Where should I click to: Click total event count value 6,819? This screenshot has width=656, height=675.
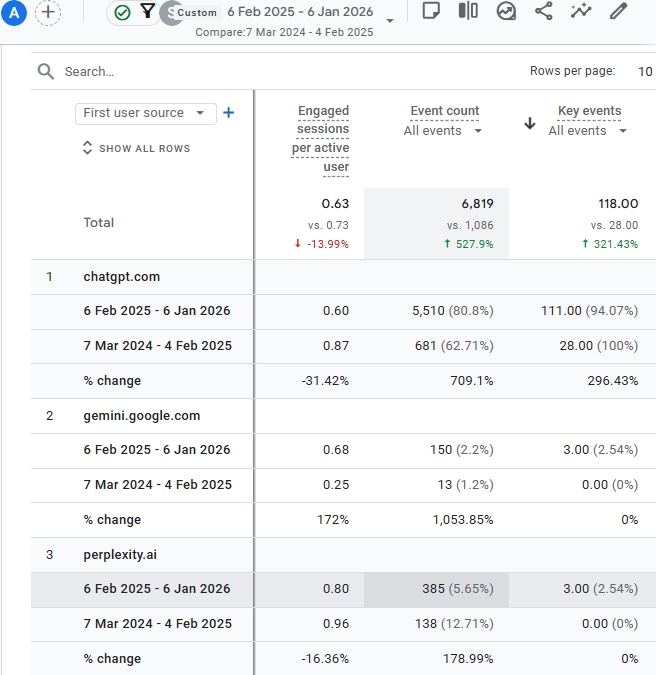[x=477, y=204]
